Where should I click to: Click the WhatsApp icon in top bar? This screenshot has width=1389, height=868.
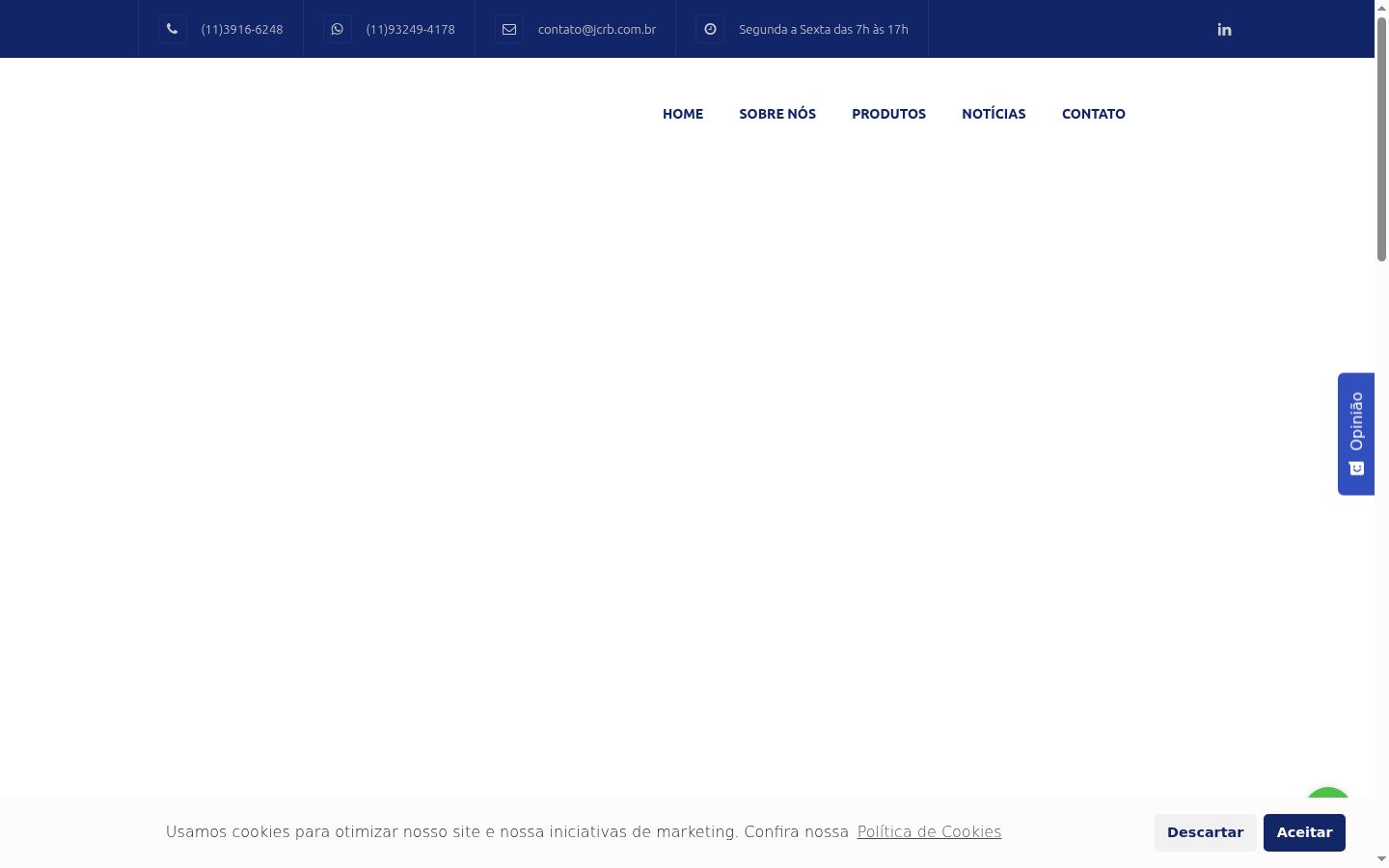coord(337,29)
